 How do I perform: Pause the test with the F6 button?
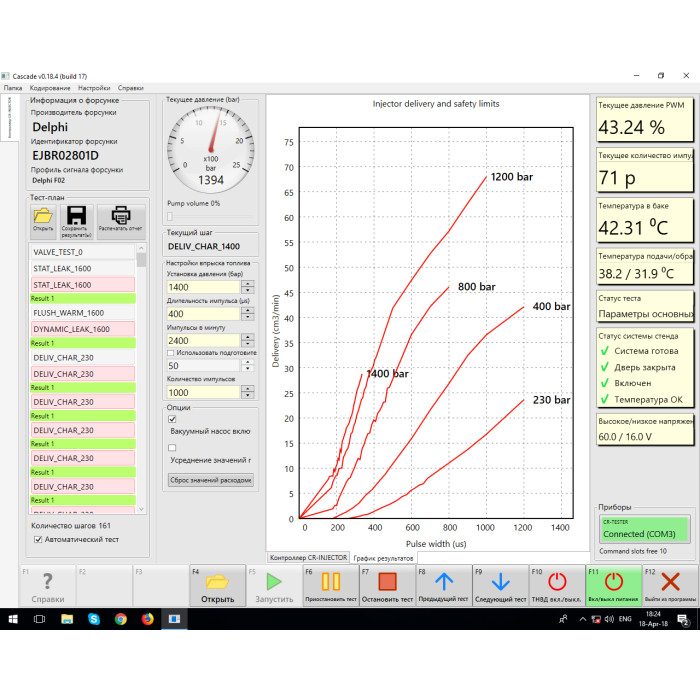[330, 585]
